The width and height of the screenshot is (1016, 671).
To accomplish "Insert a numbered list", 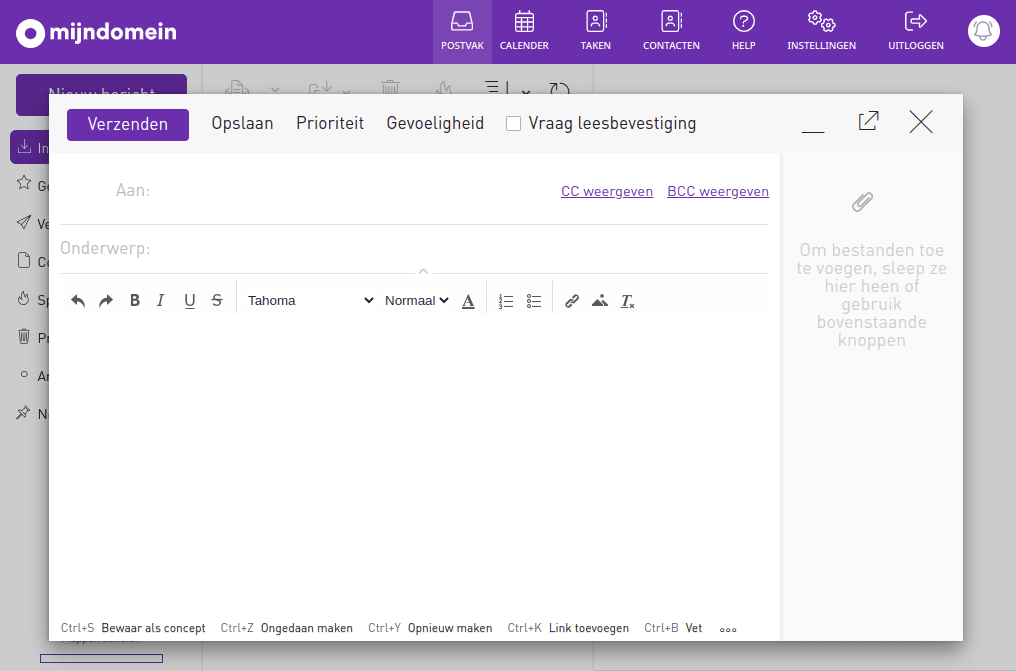I will point(506,301).
